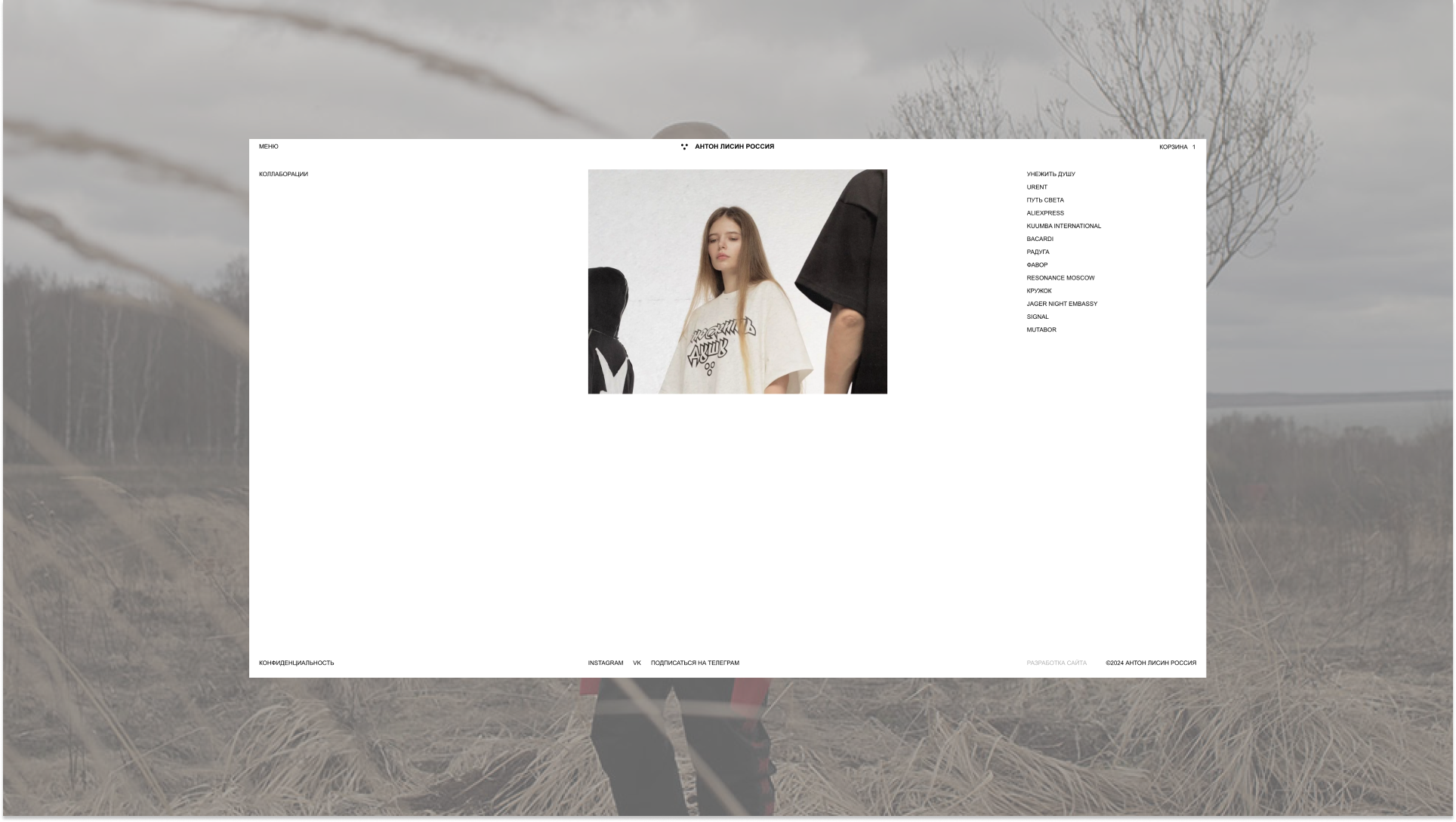Click the АНТОН ЛИСИН РОССИЯ header title
This screenshot has width=1456, height=822.
pos(734,147)
